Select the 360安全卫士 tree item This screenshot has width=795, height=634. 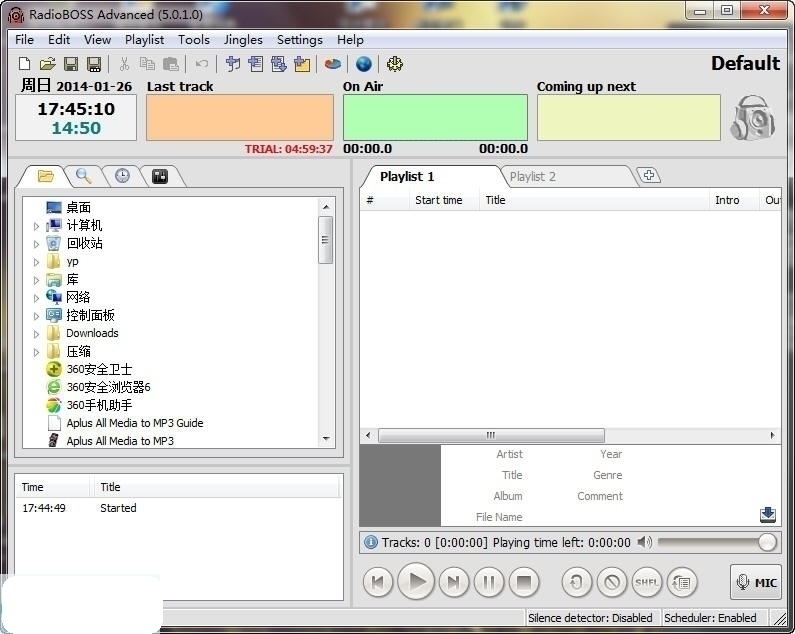point(99,369)
